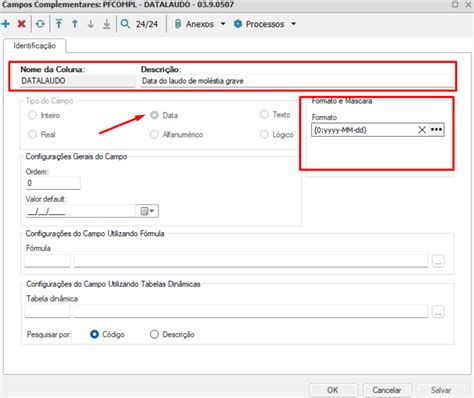Screen dimensions: 474x398
Task: Jump to last record arrow icon
Action: point(107,24)
